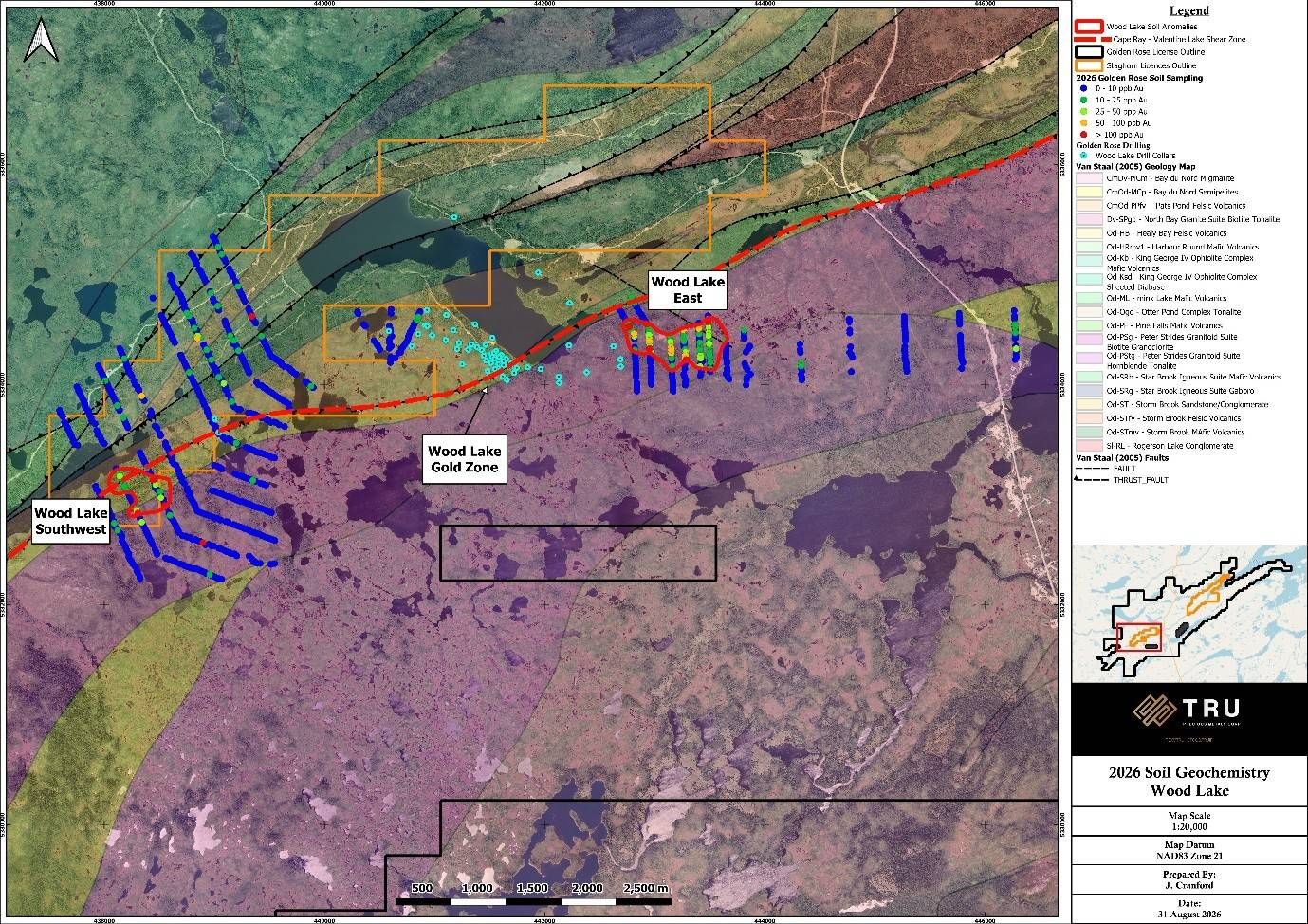Click the Legend heading

click(1189, 10)
